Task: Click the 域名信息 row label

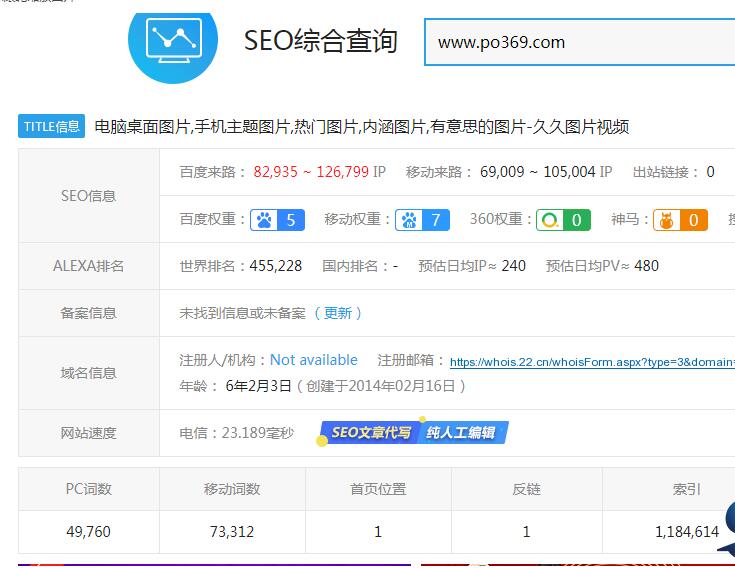Action: pyautogui.click(x=89, y=373)
